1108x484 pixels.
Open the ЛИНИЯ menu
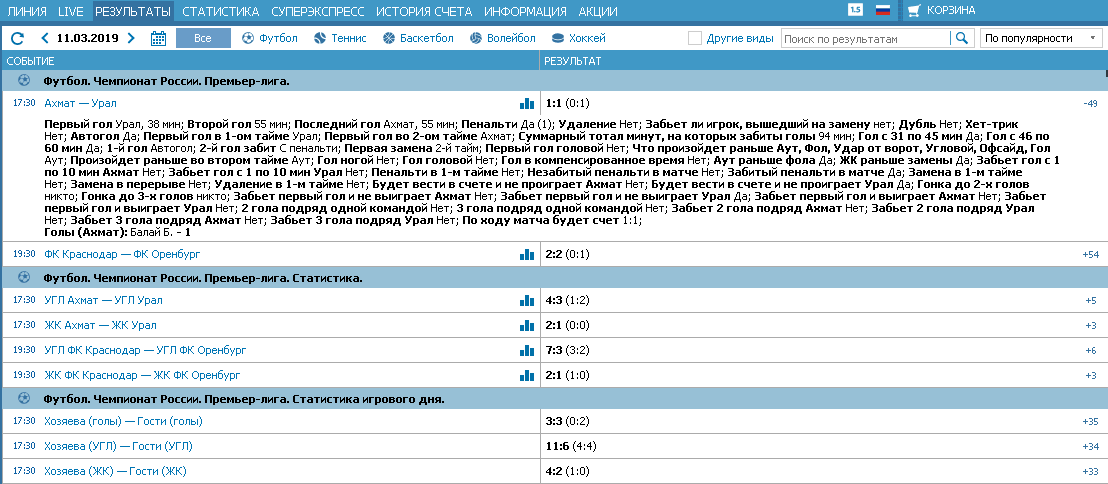27,11
